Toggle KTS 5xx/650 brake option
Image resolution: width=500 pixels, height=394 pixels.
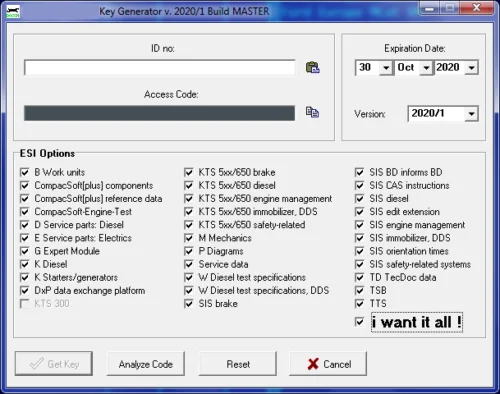point(189,172)
